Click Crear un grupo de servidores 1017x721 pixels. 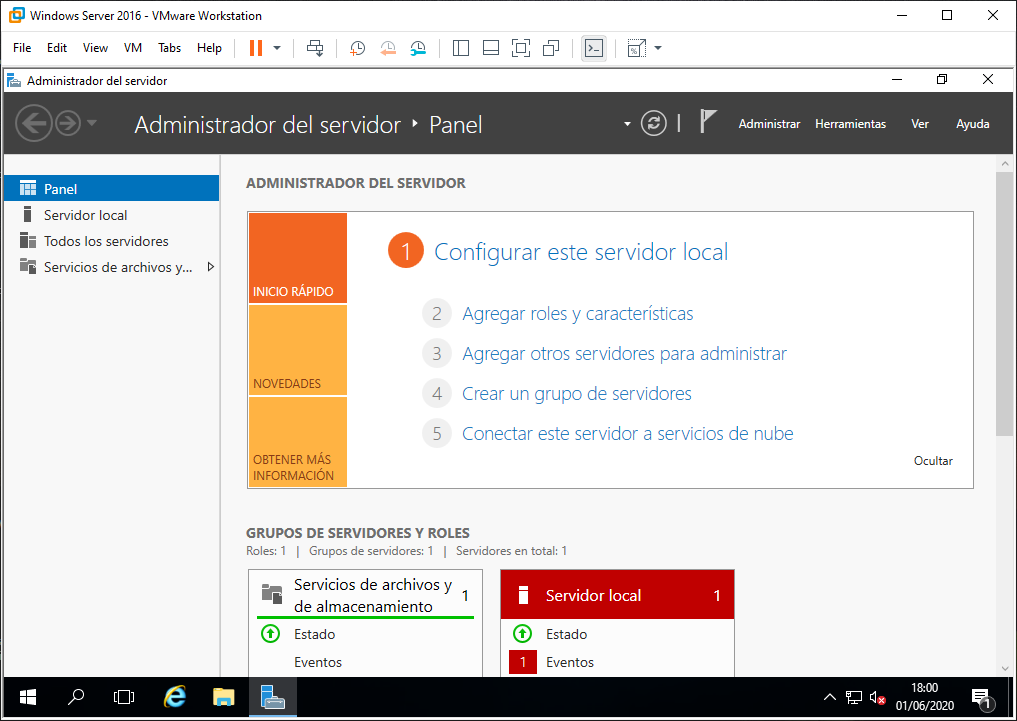(x=576, y=394)
